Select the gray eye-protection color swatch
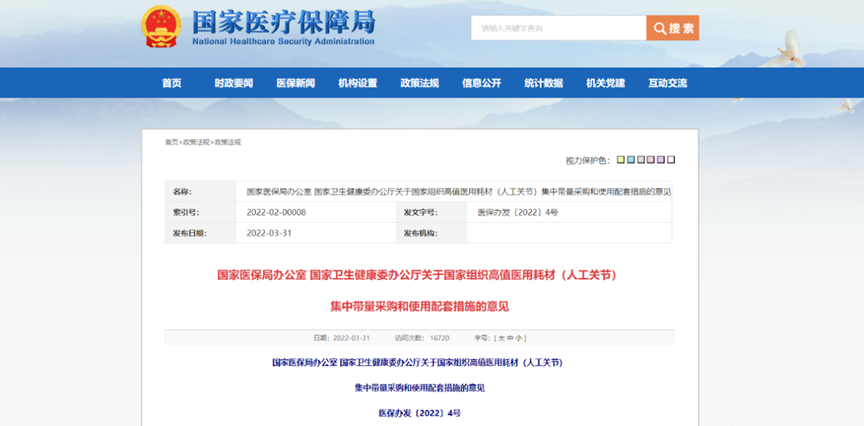Viewport: 864px width, 426px height. 640,160
